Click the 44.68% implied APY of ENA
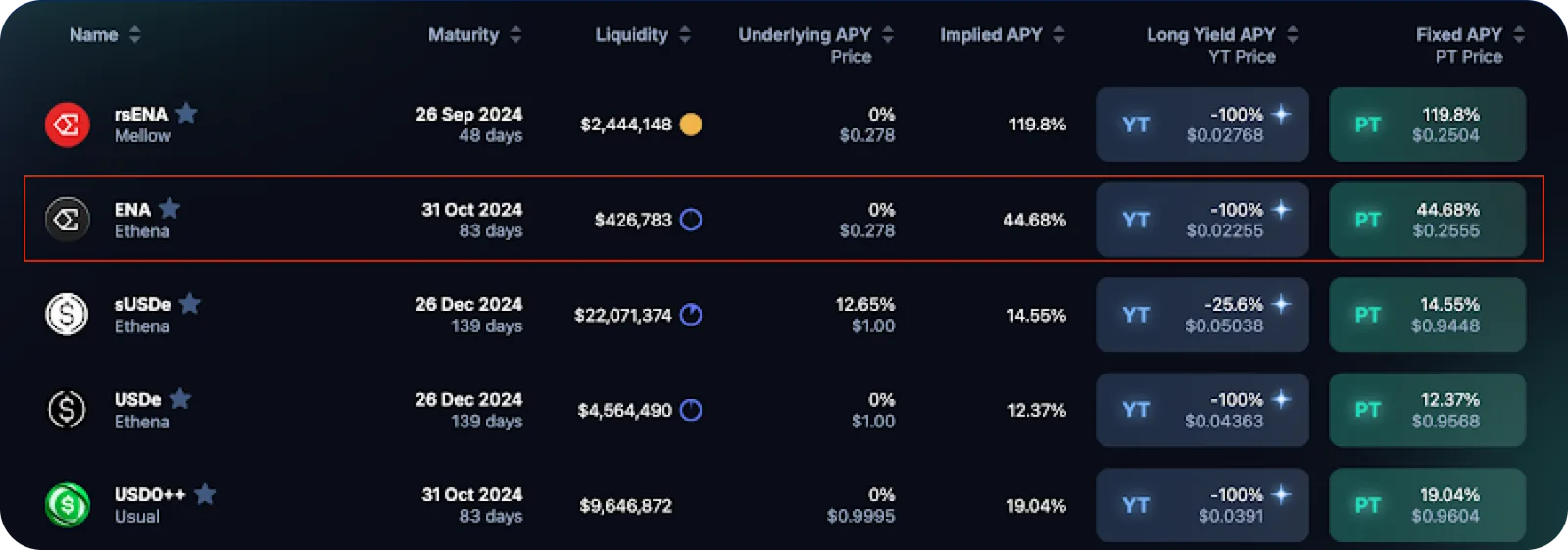The height and width of the screenshot is (550, 1568). click(x=1035, y=220)
